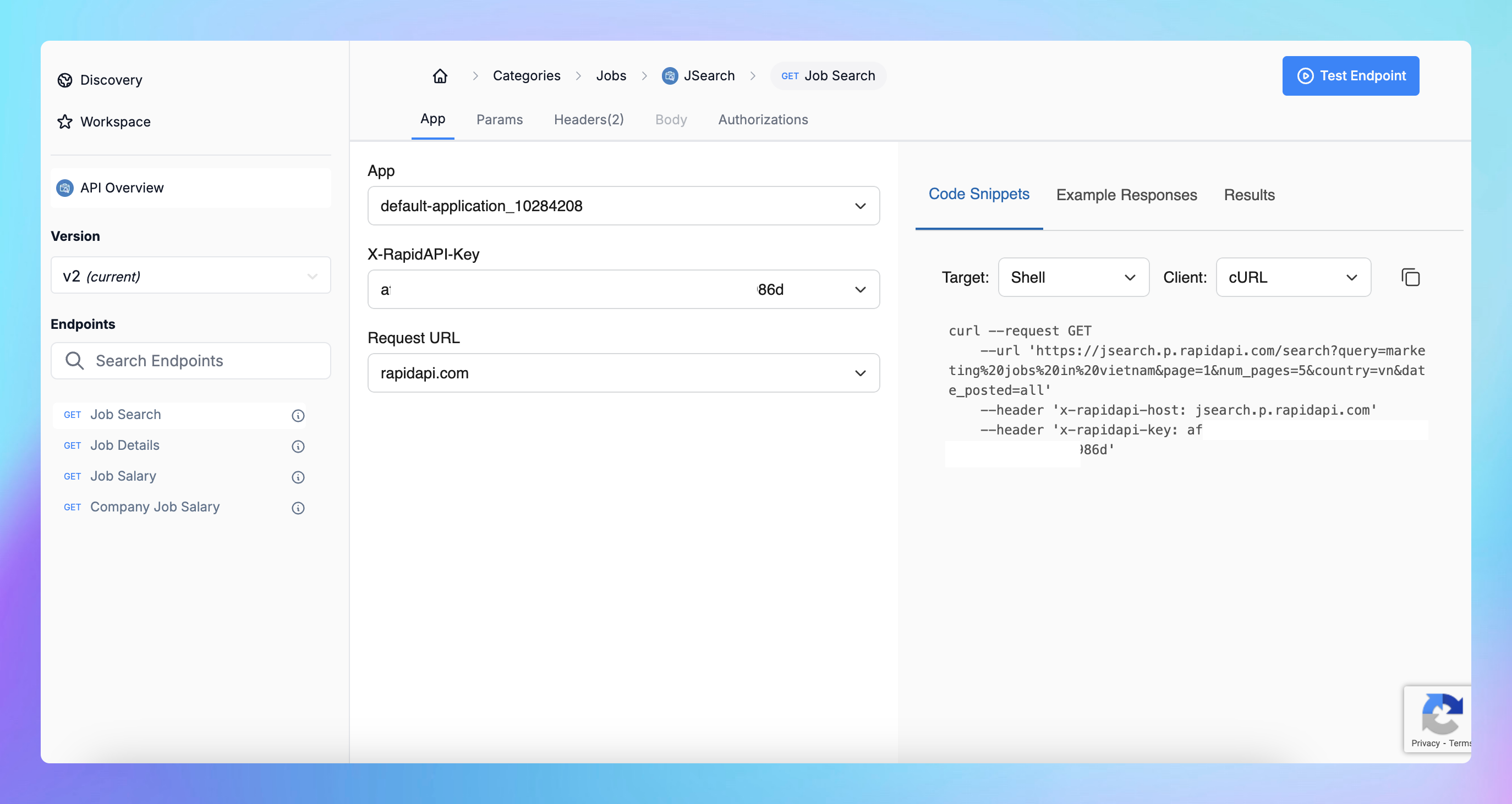
Task: Open info icon next to Job Search endpoint
Action: tap(298, 416)
